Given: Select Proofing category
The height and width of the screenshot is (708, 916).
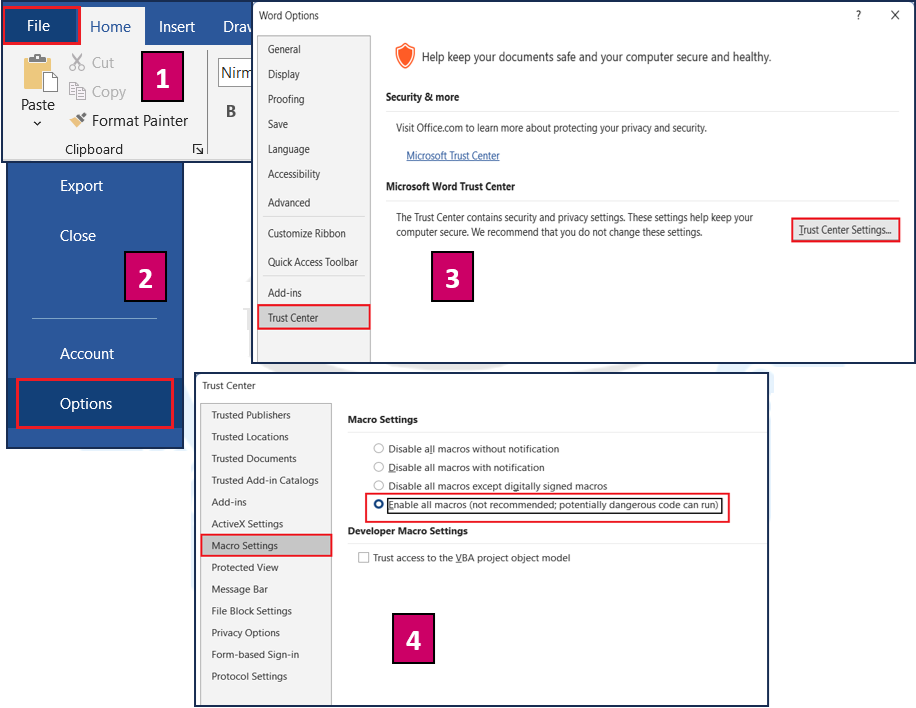Looking at the screenshot, I should click(x=314, y=99).
